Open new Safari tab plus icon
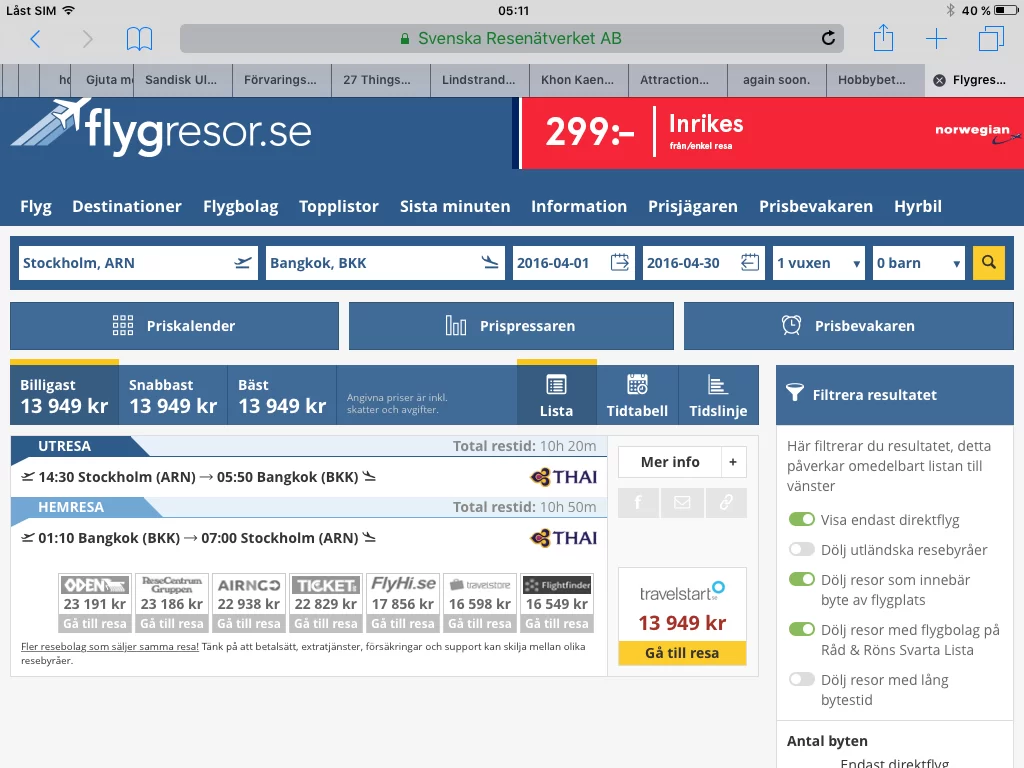Viewport: 1024px width, 768px height. coord(936,39)
